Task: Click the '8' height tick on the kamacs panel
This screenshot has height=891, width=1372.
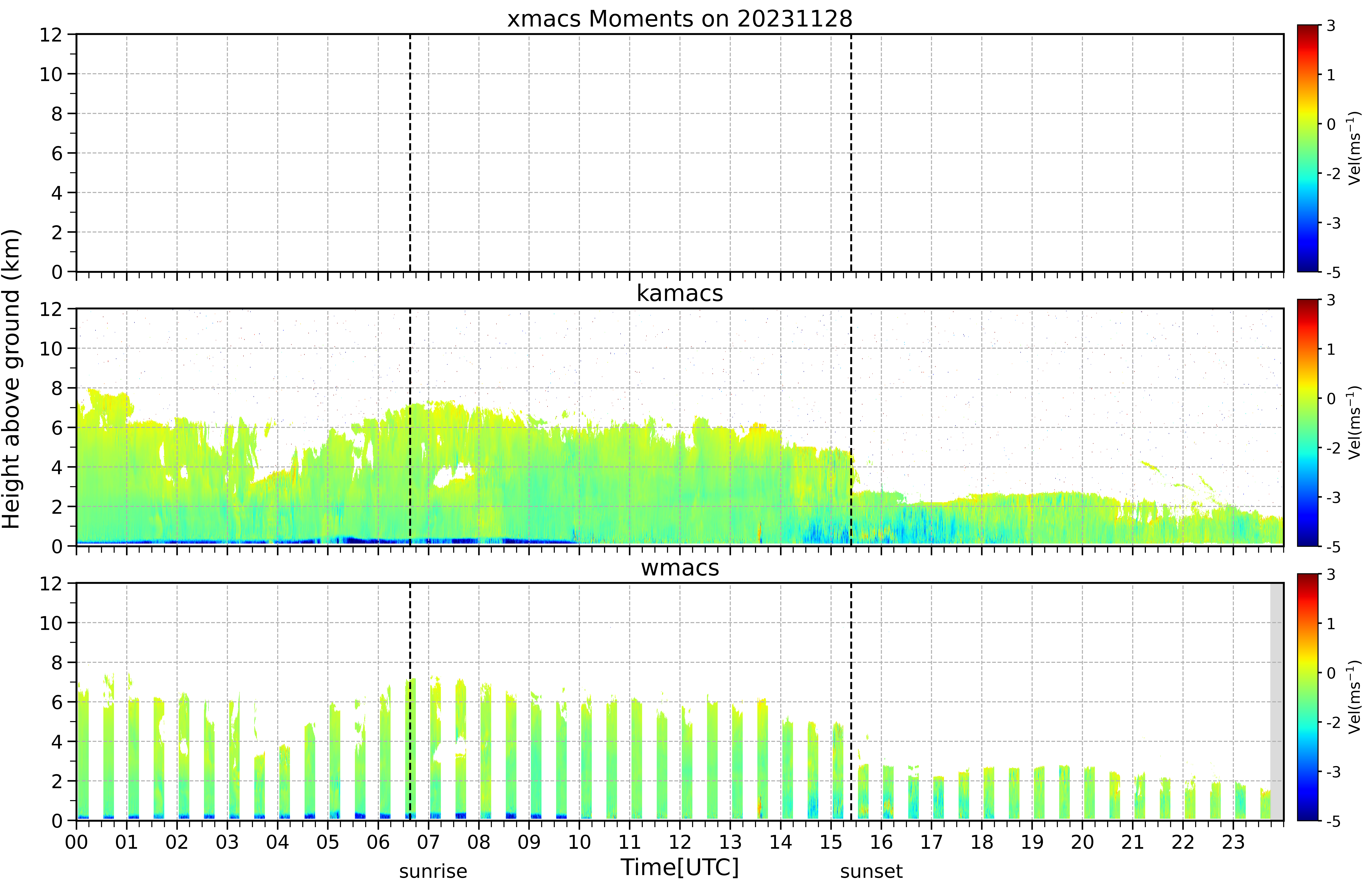Action: [x=57, y=388]
